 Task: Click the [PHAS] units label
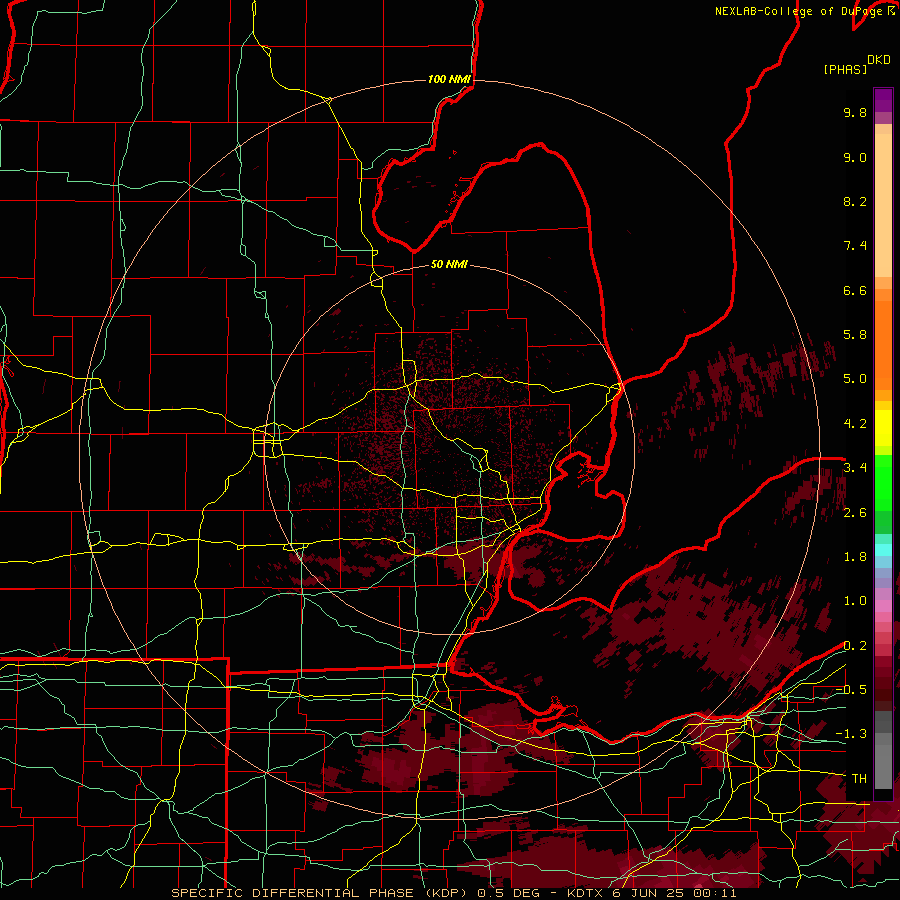[x=845, y=69]
